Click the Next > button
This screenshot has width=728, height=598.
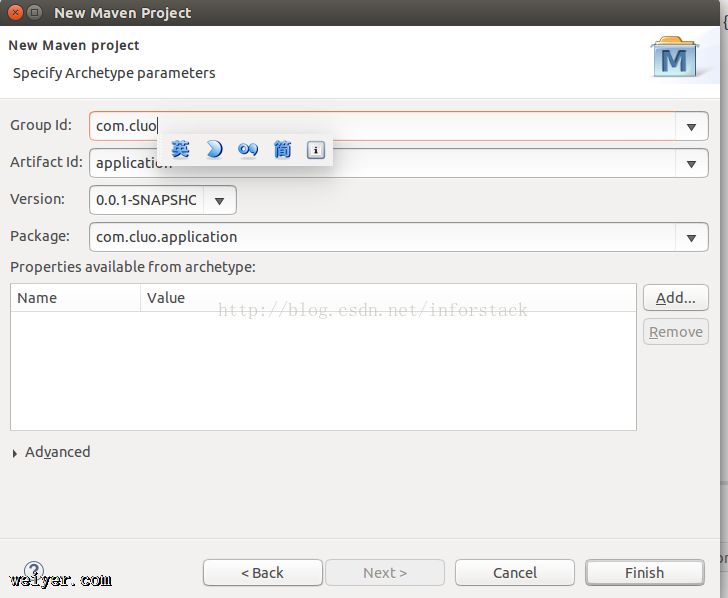coord(385,572)
